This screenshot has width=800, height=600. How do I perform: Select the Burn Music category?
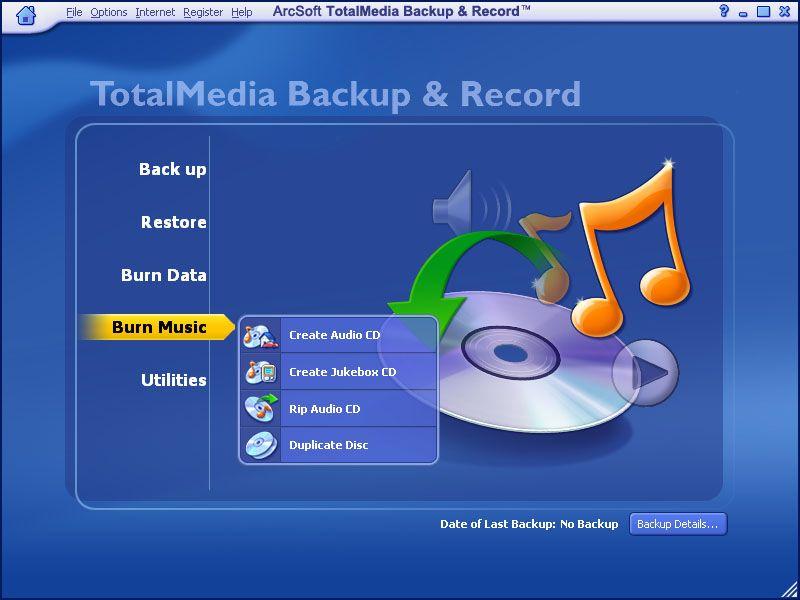point(158,327)
